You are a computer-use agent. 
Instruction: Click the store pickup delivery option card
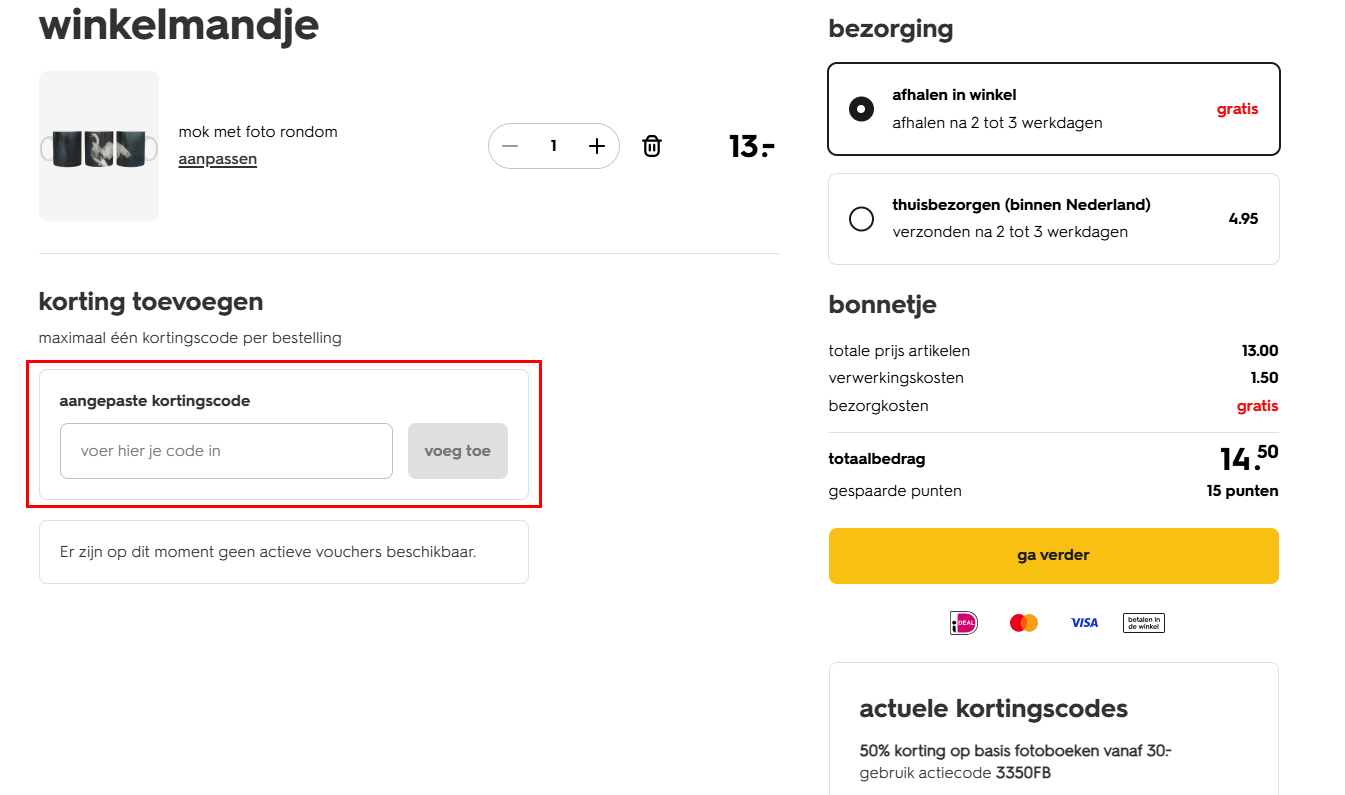(1053, 109)
